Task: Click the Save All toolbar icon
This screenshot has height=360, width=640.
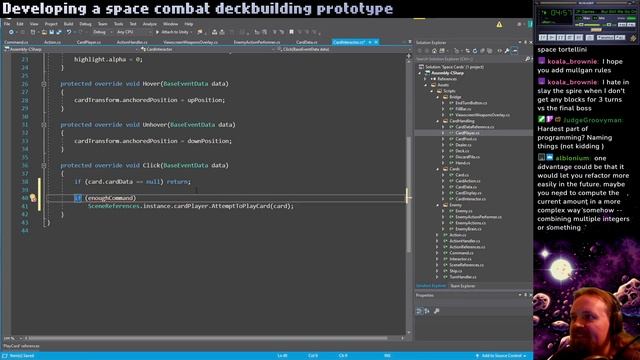Action: tap(59, 32)
